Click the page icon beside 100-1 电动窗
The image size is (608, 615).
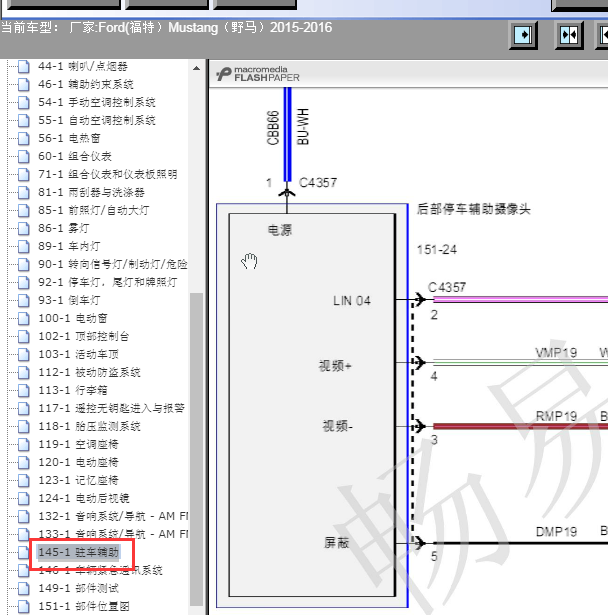(x=24, y=318)
